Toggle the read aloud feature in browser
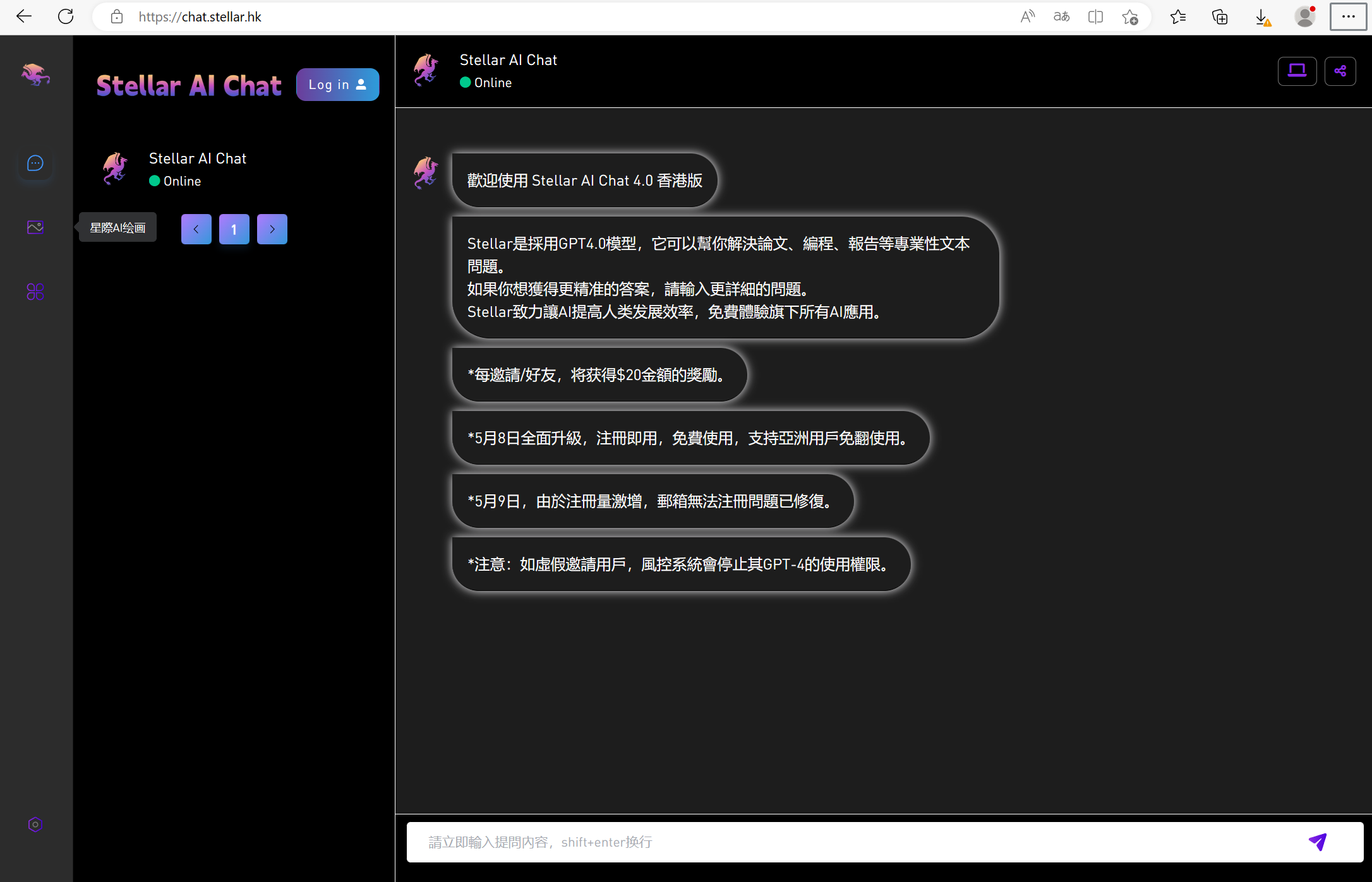Screen dimensions: 1372x882 [1027, 16]
